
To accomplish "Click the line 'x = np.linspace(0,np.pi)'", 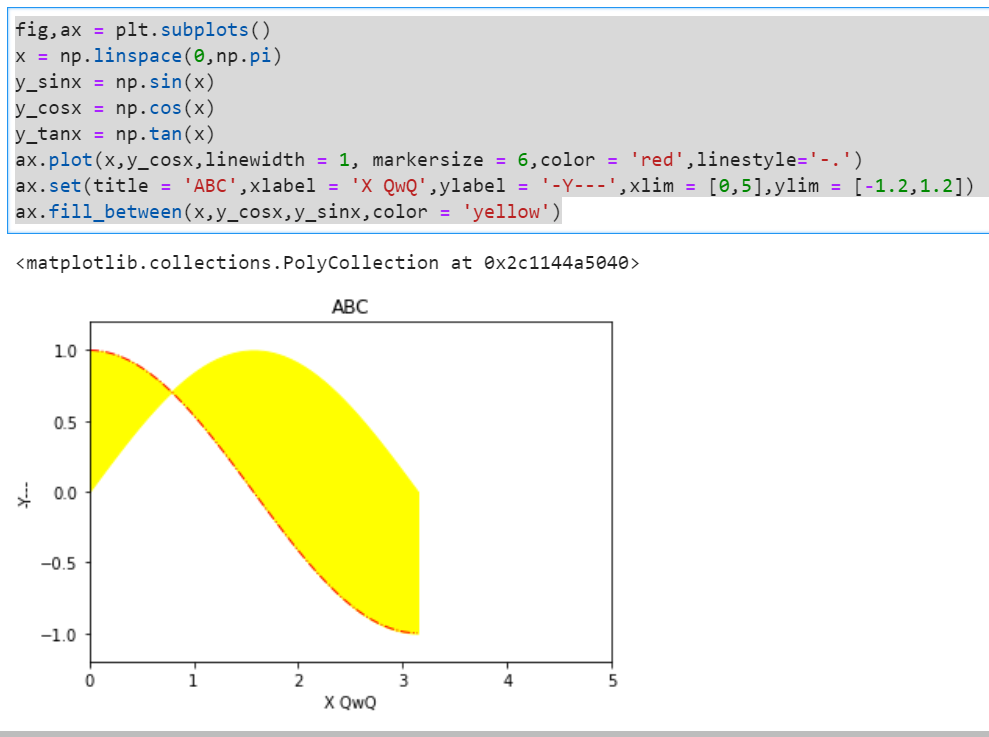I will pyautogui.click(x=148, y=56).
